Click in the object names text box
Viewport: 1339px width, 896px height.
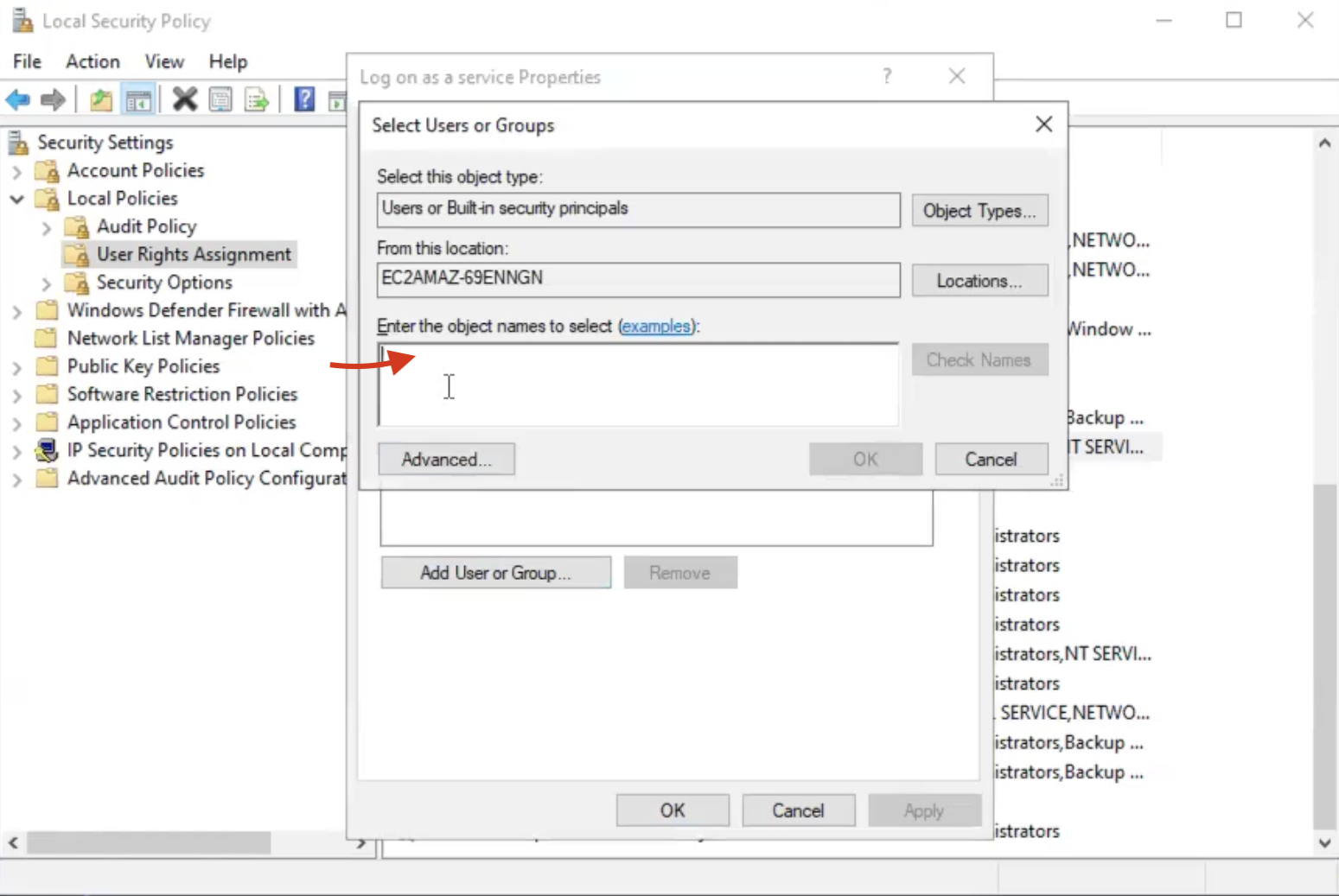(638, 385)
